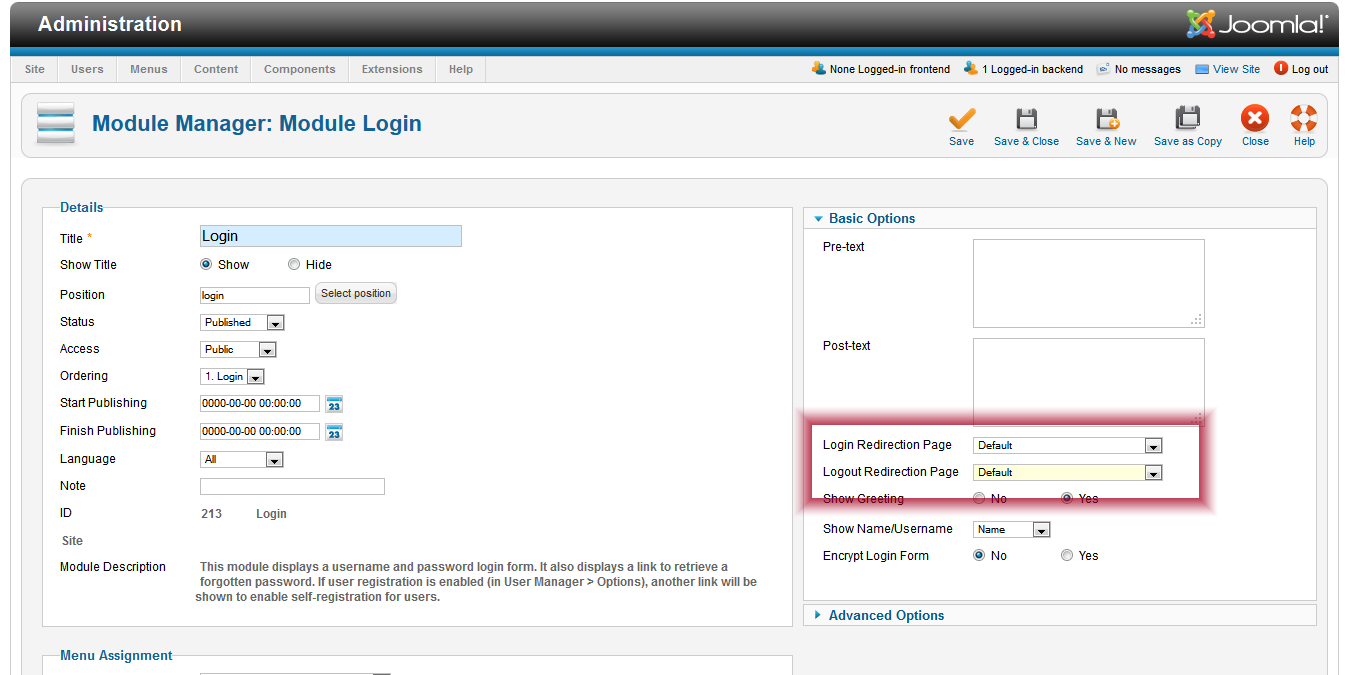The image size is (1349, 675).
Task: Click the Note input field
Action: [x=292, y=487]
